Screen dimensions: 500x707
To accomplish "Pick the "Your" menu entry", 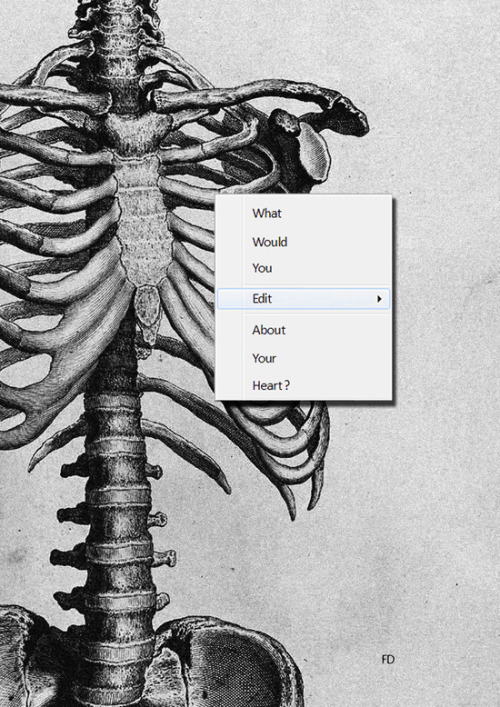I will pyautogui.click(x=303, y=358).
